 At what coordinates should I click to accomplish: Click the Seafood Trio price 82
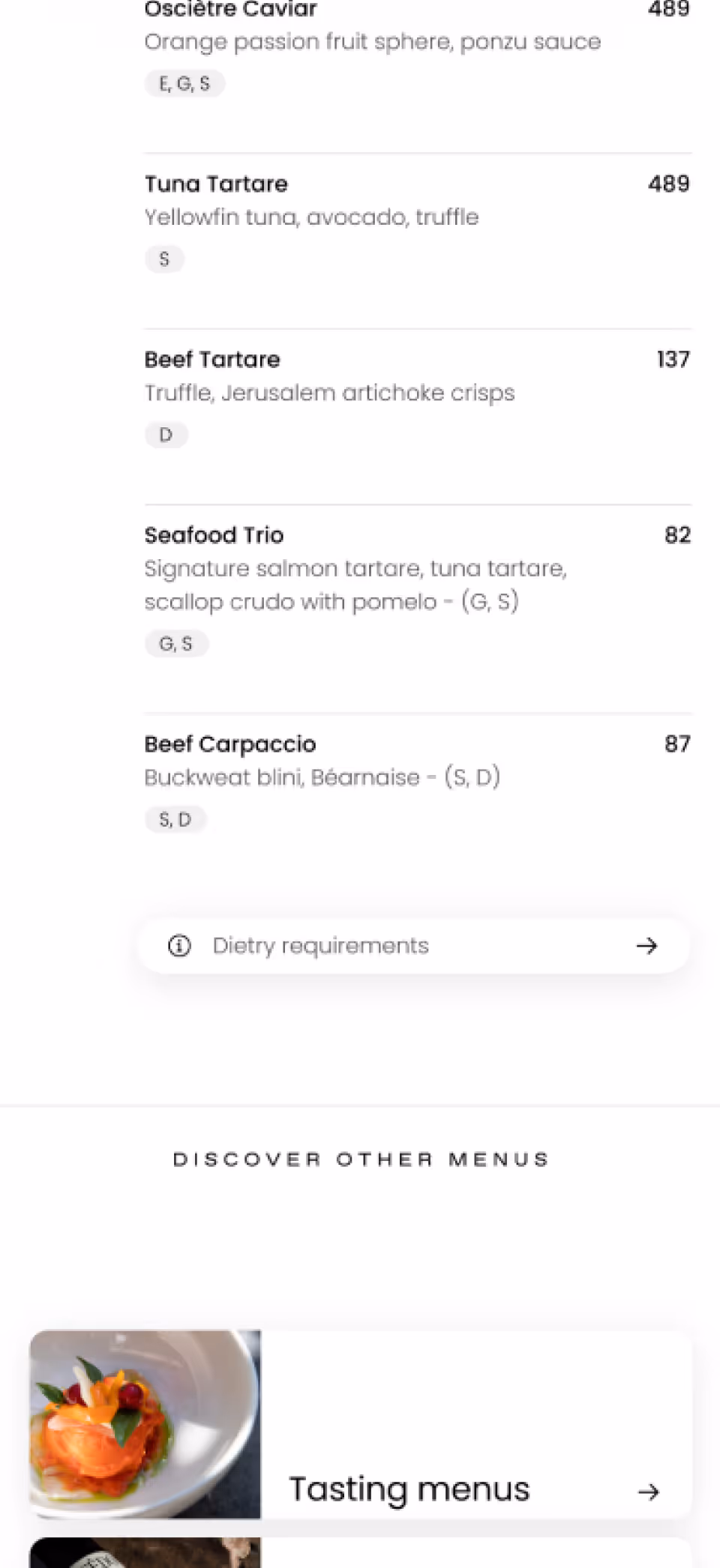point(677,535)
